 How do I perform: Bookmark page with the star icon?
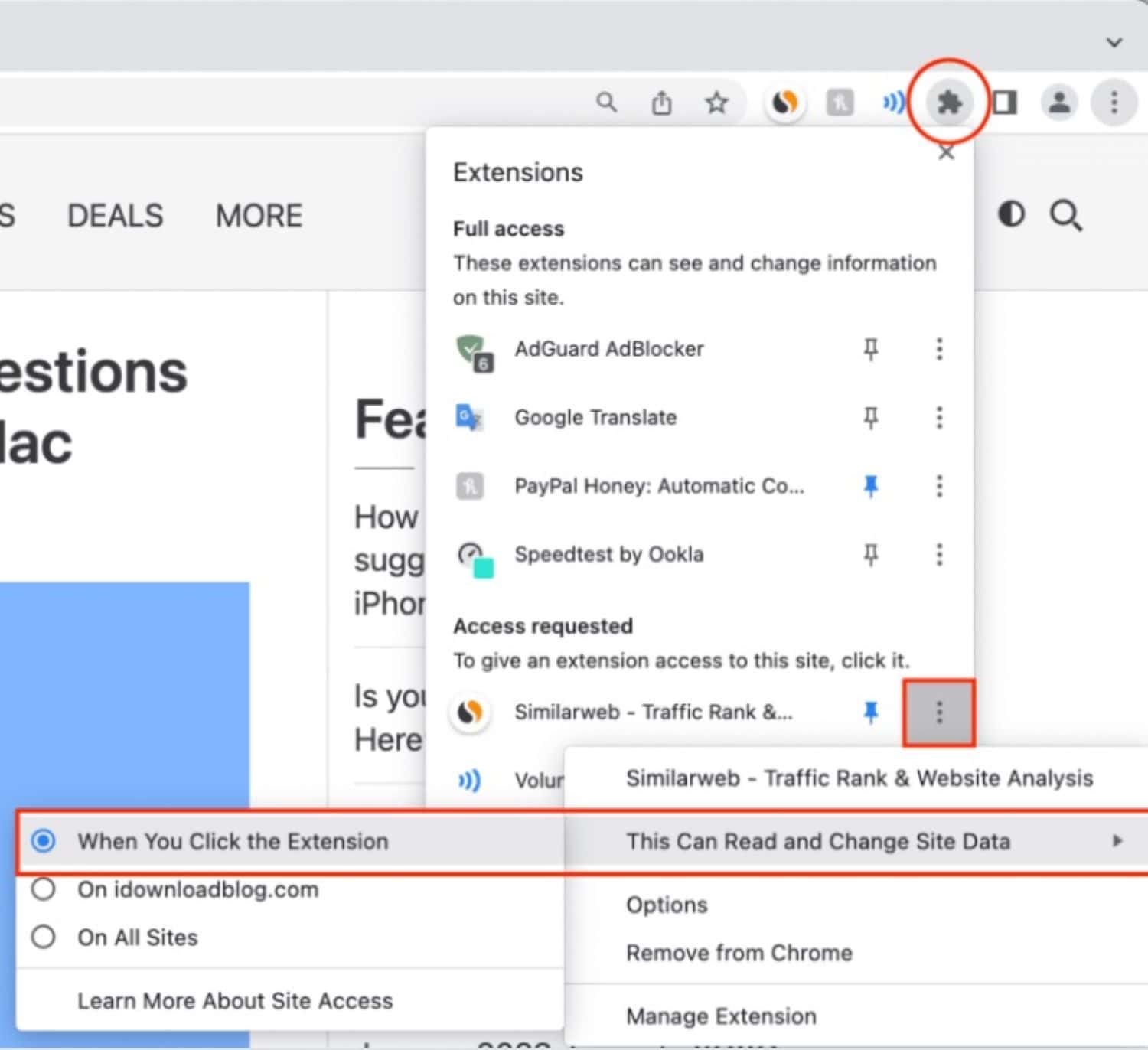(x=716, y=102)
